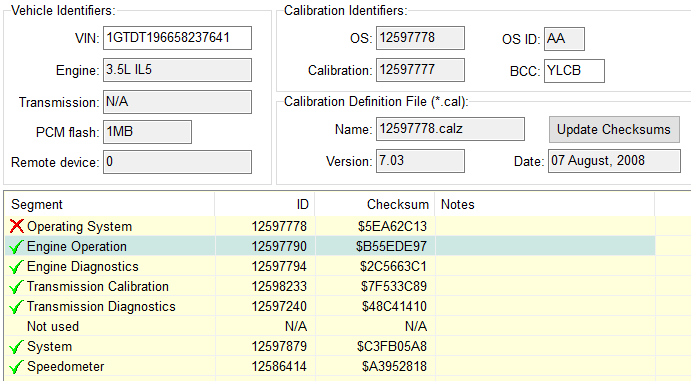Click the PCM flash field showing 1MB
The image size is (691, 381).
click(148, 132)
